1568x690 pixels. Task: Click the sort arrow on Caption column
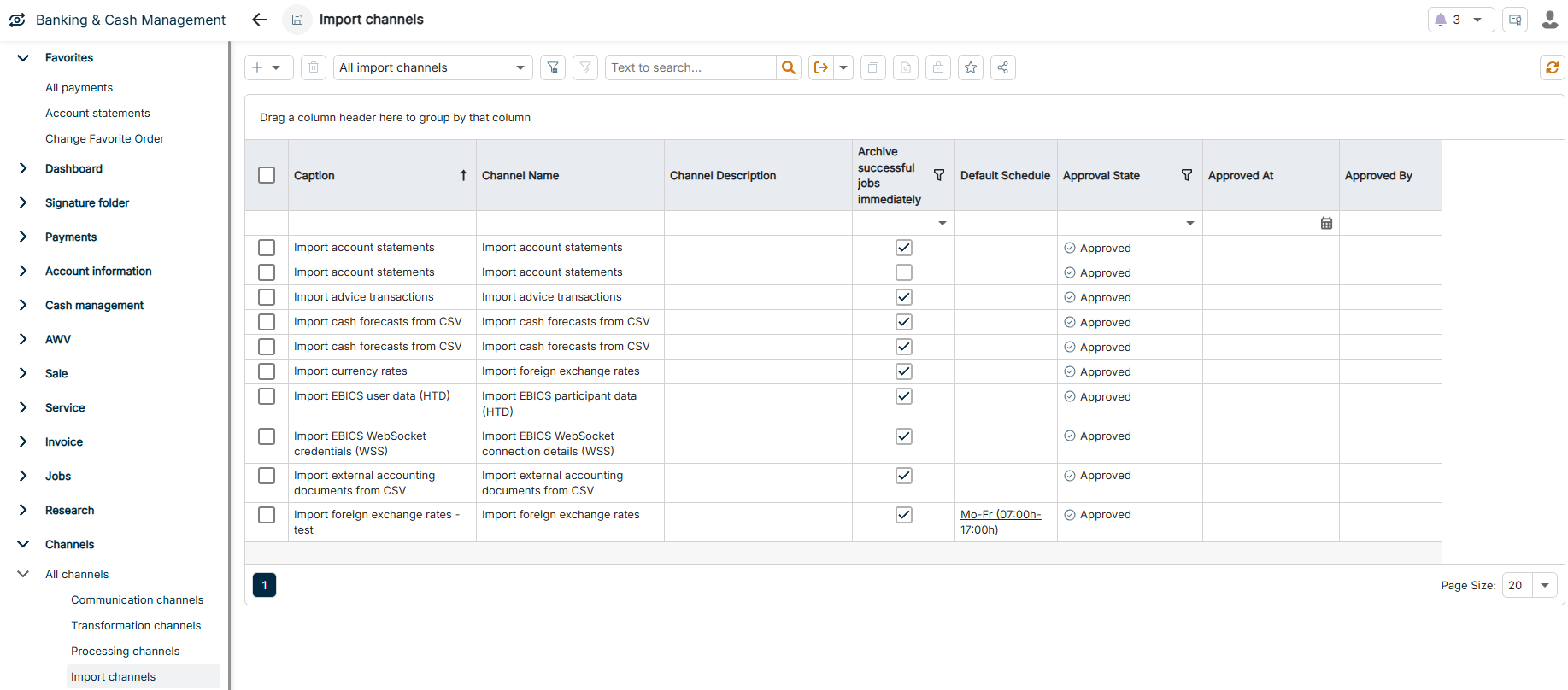click(x=463, y=175)
